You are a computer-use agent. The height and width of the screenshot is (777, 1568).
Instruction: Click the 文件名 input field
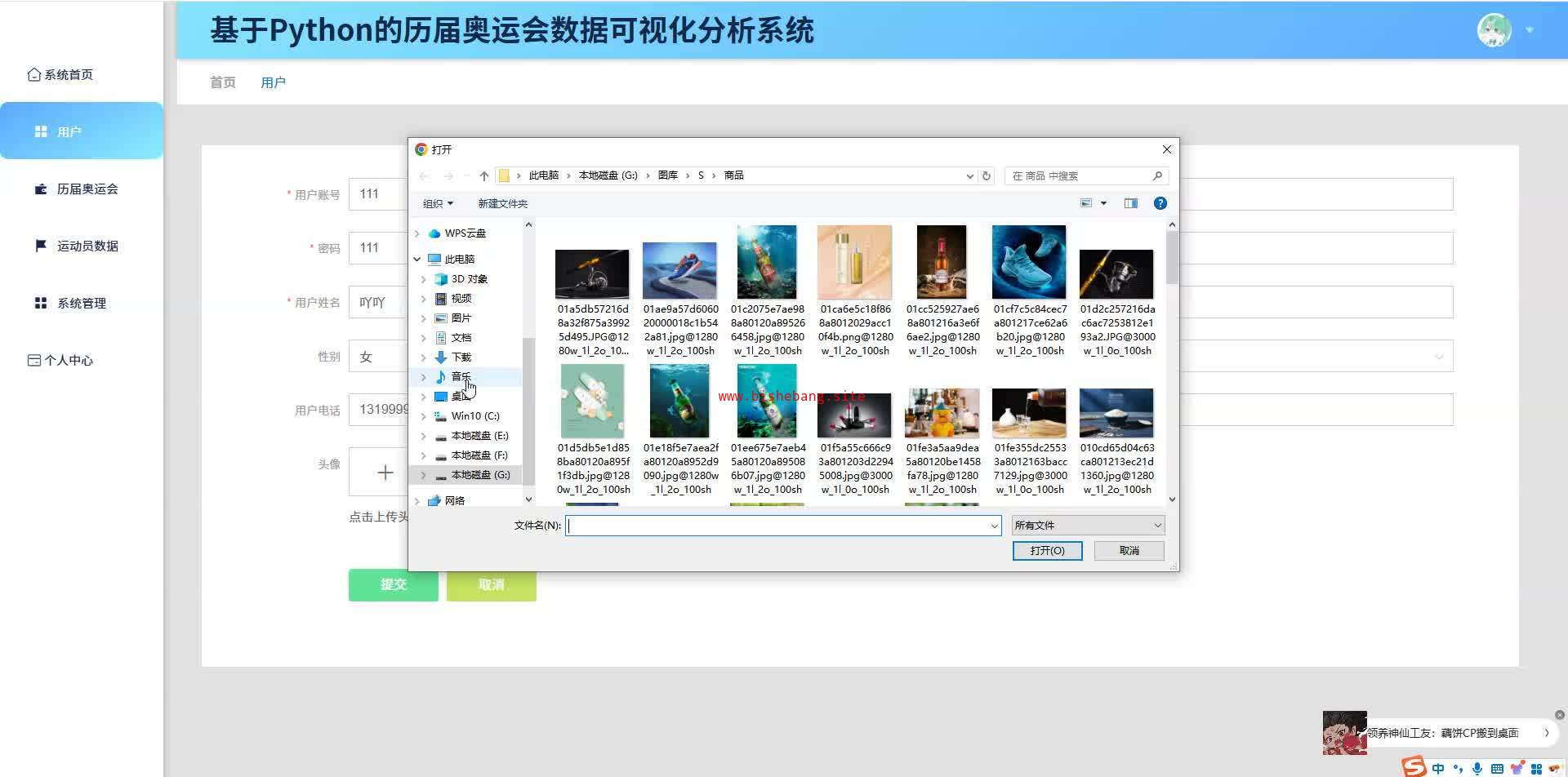(x=783, y=526)
